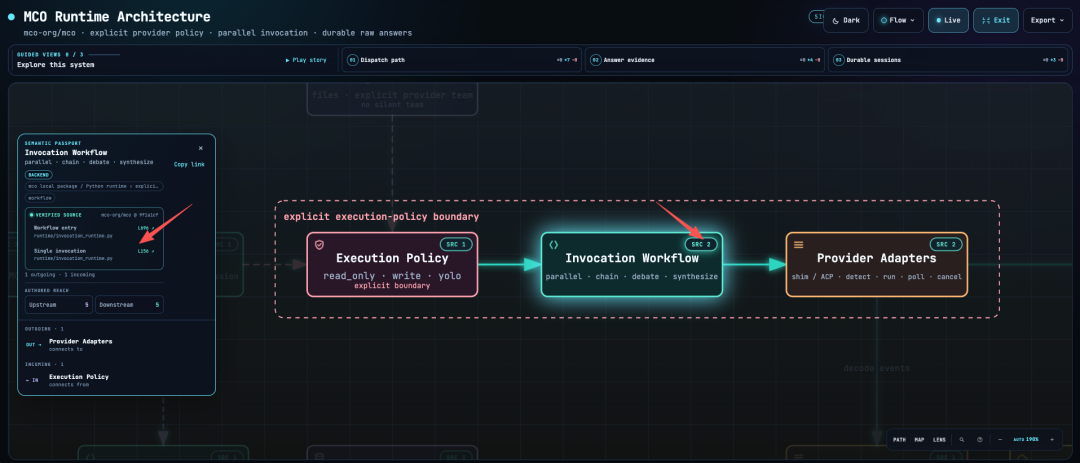
Task: Open the Export dropdown menu
Action: coord(1048,20)
